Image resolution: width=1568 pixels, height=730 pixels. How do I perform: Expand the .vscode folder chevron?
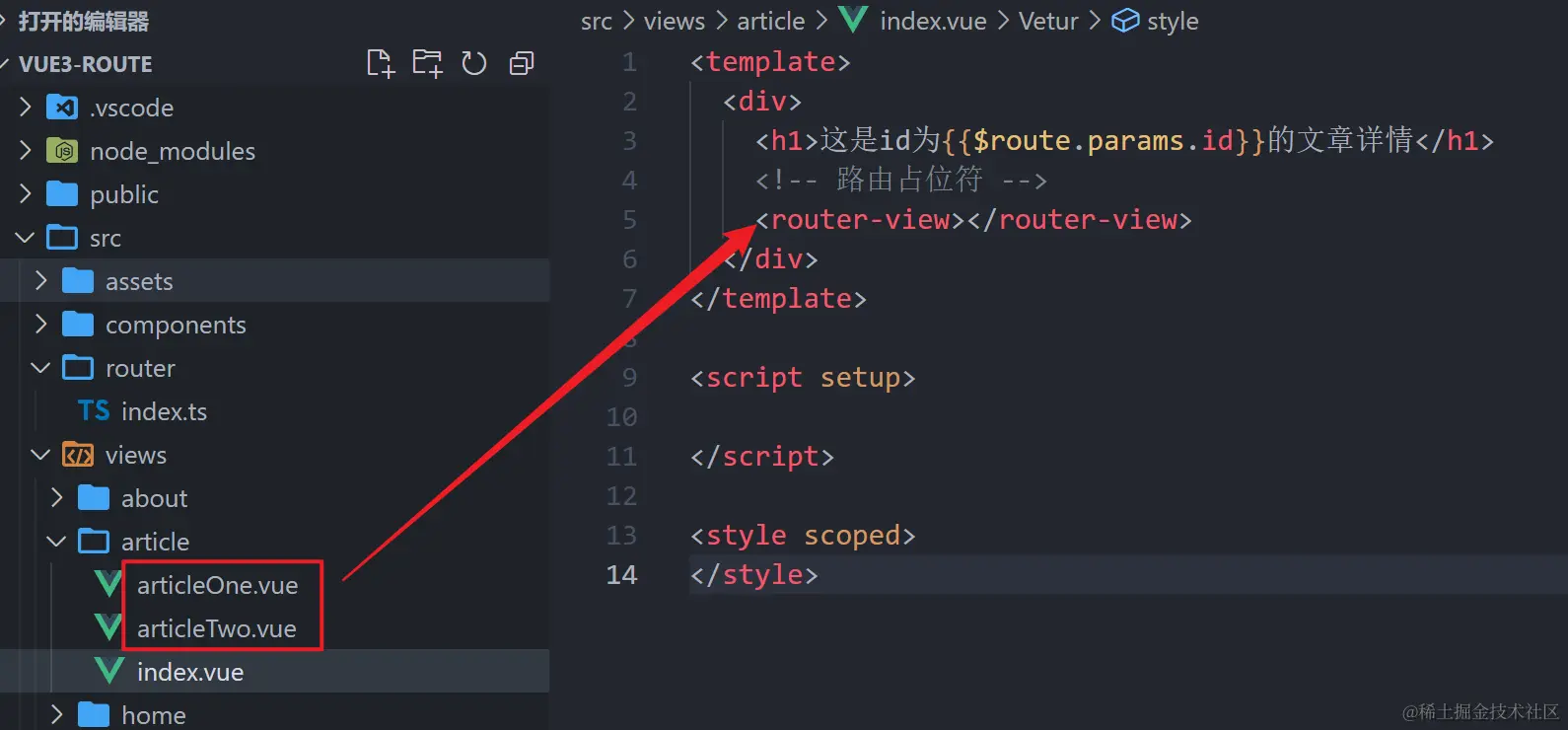click(x=26, y=107)
